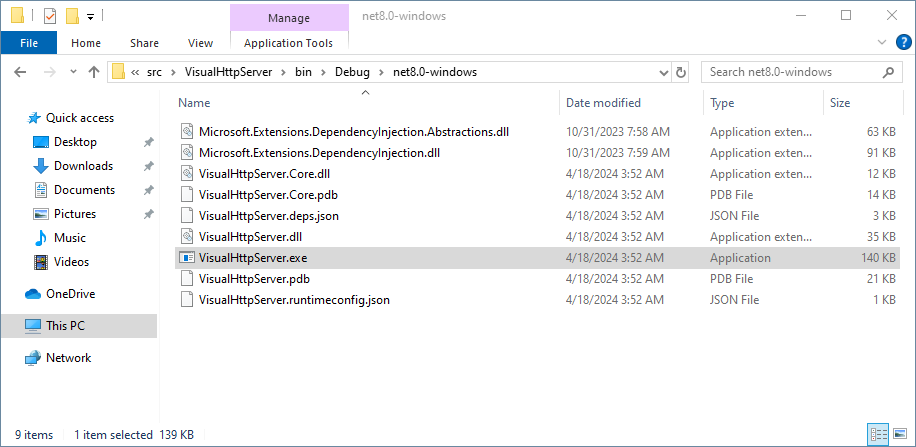Click the New folder icon in the quick access toolbar
This screenshot has height=447, width=916.
(x=72, y=16)
